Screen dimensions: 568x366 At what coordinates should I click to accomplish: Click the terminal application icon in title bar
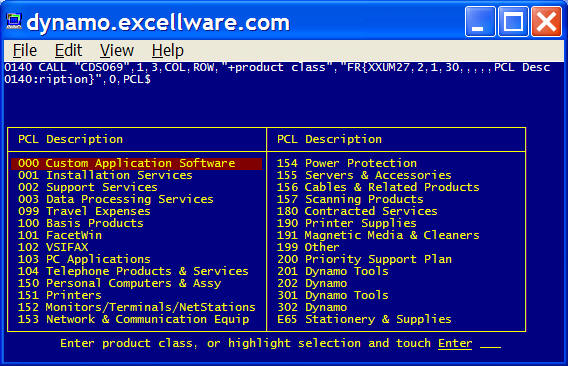14,21
